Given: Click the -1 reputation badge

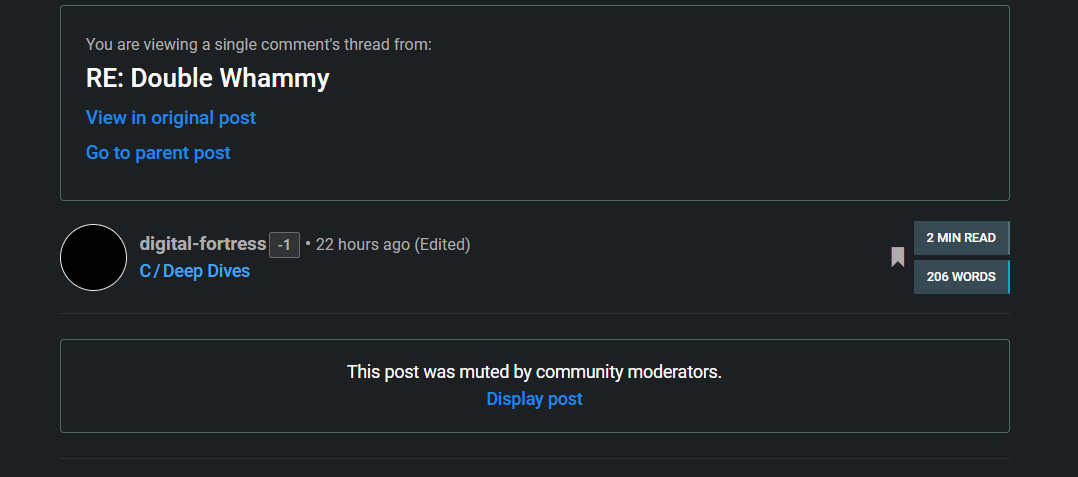Looking at the screenshot, I should (284, 245).
